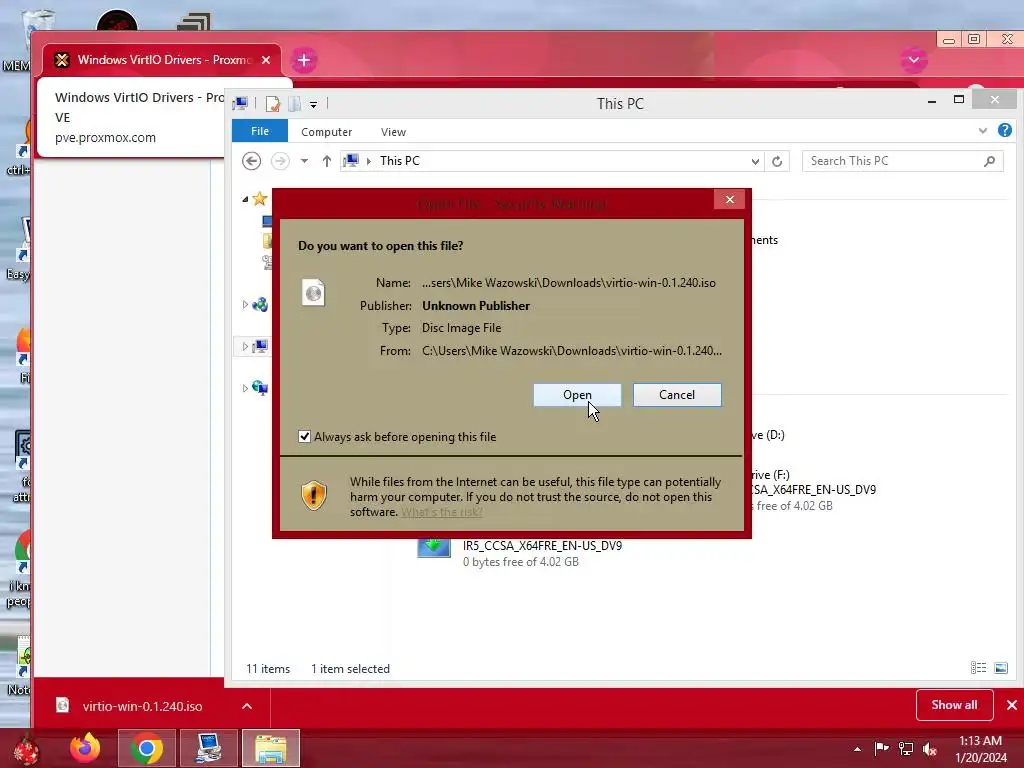Uncheck Always ask before opening this file
The image size is (1024, 768).
tap(304, 436)
